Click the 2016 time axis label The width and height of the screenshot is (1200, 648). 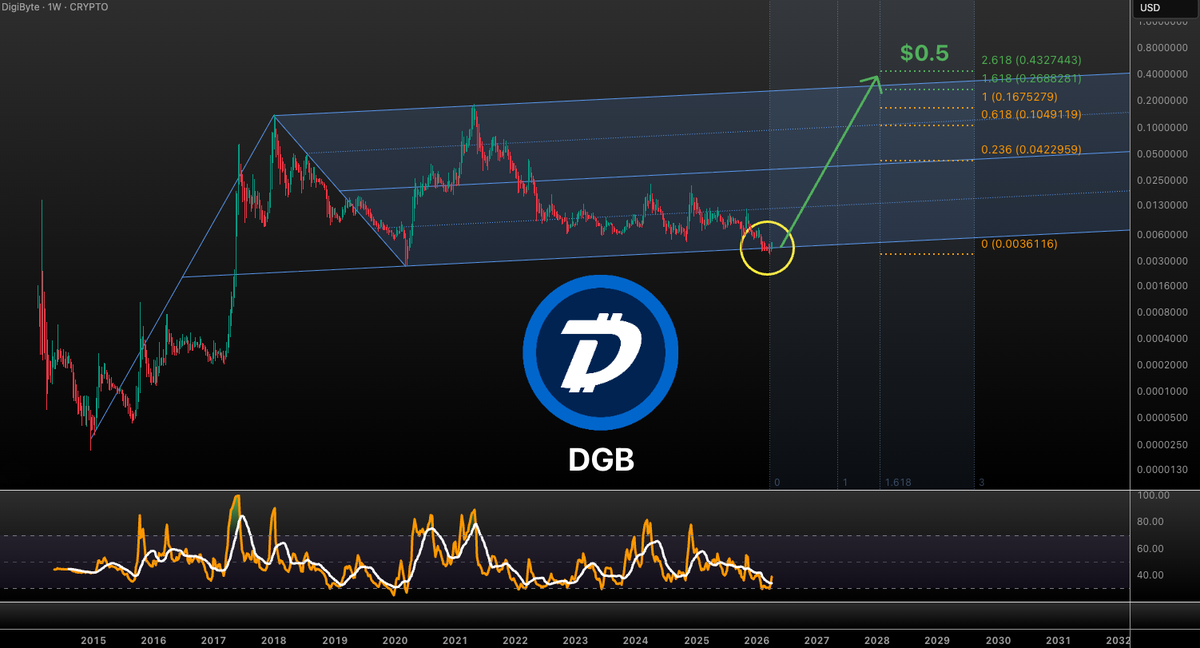[x=153, y=639]
